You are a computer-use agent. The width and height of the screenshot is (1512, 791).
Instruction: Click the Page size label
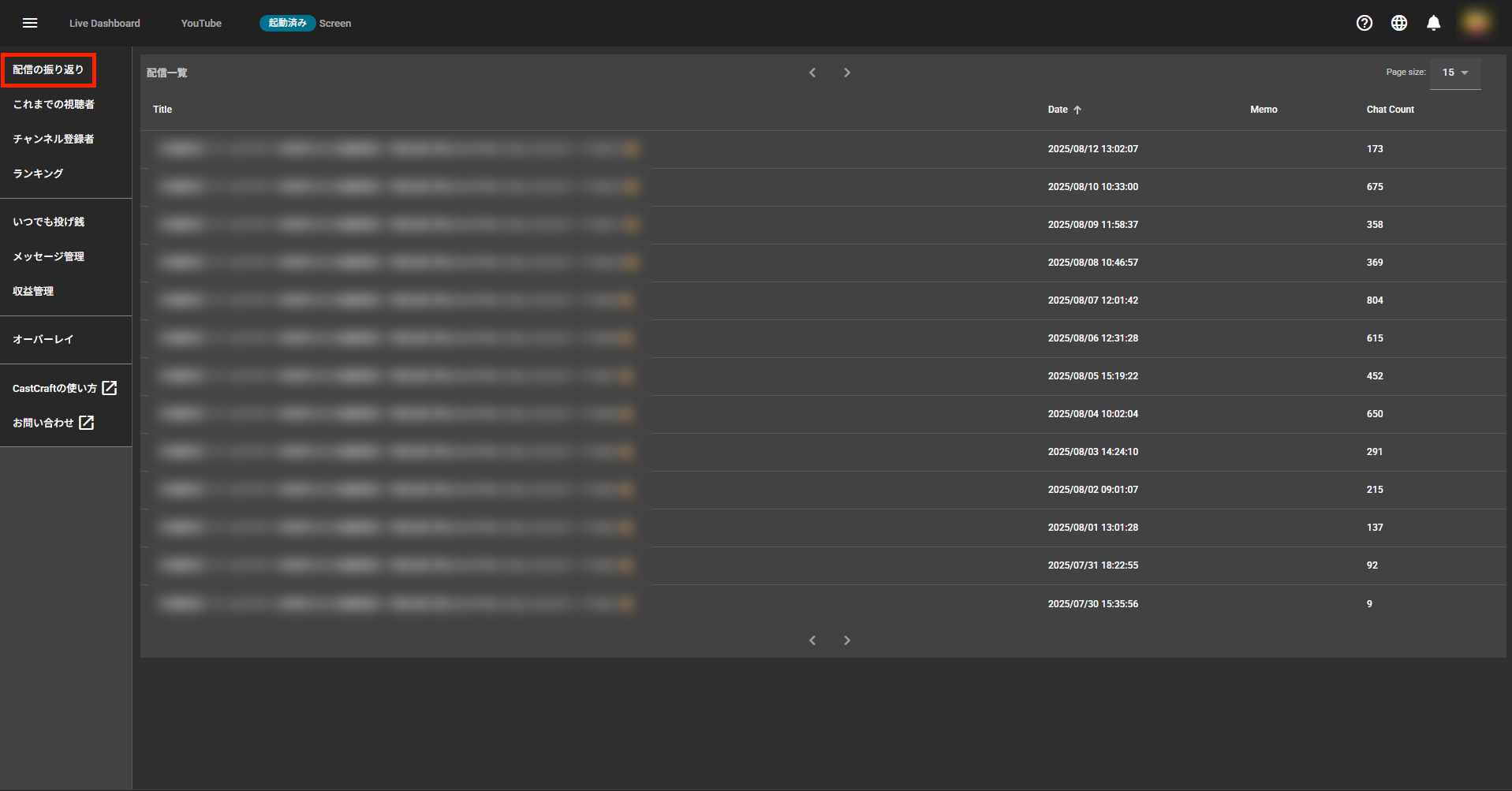(x=1406, y=72)
